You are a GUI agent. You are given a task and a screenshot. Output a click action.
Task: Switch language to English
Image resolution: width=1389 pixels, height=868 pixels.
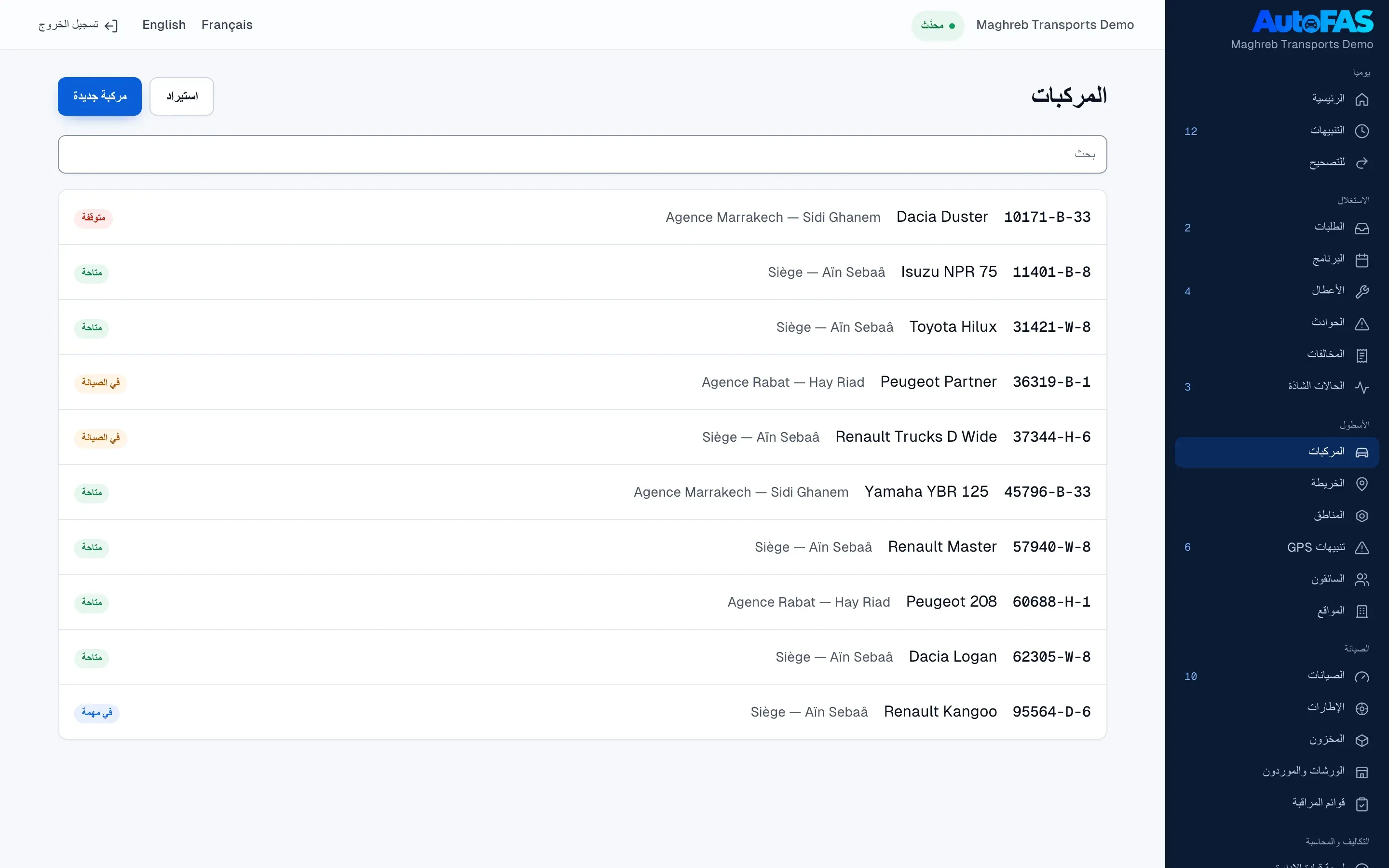click(164, 25)
